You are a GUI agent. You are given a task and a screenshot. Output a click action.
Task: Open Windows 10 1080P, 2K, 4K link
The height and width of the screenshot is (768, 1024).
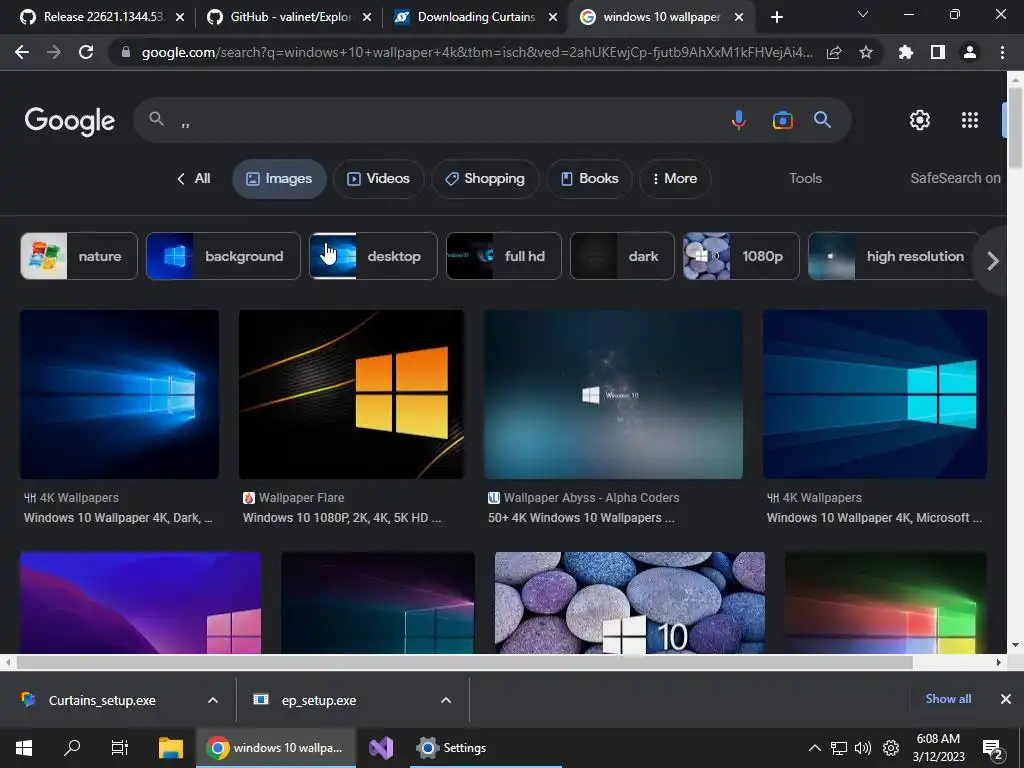[342, 518]
